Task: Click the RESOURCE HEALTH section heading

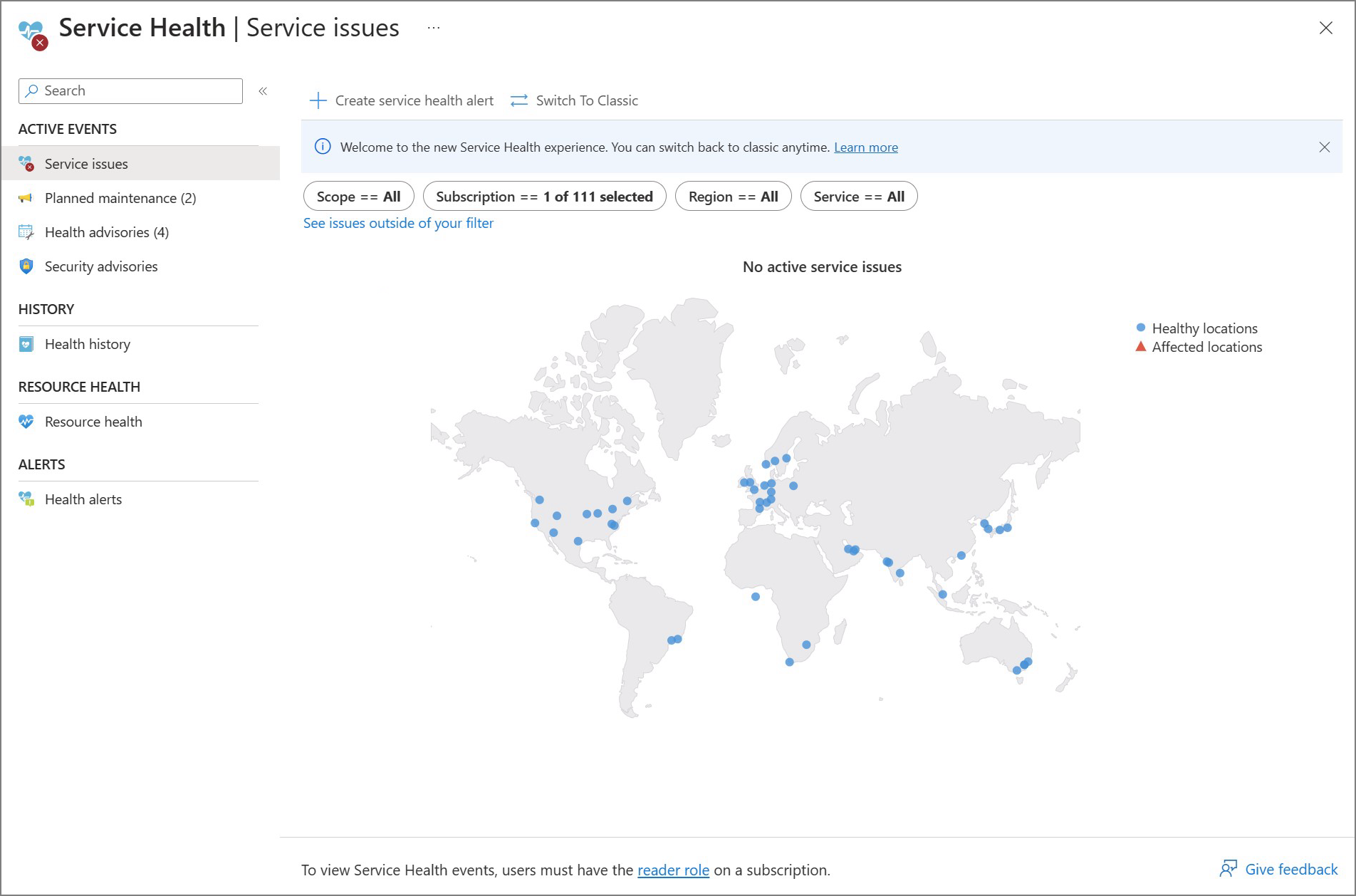Action: (79, 387)
